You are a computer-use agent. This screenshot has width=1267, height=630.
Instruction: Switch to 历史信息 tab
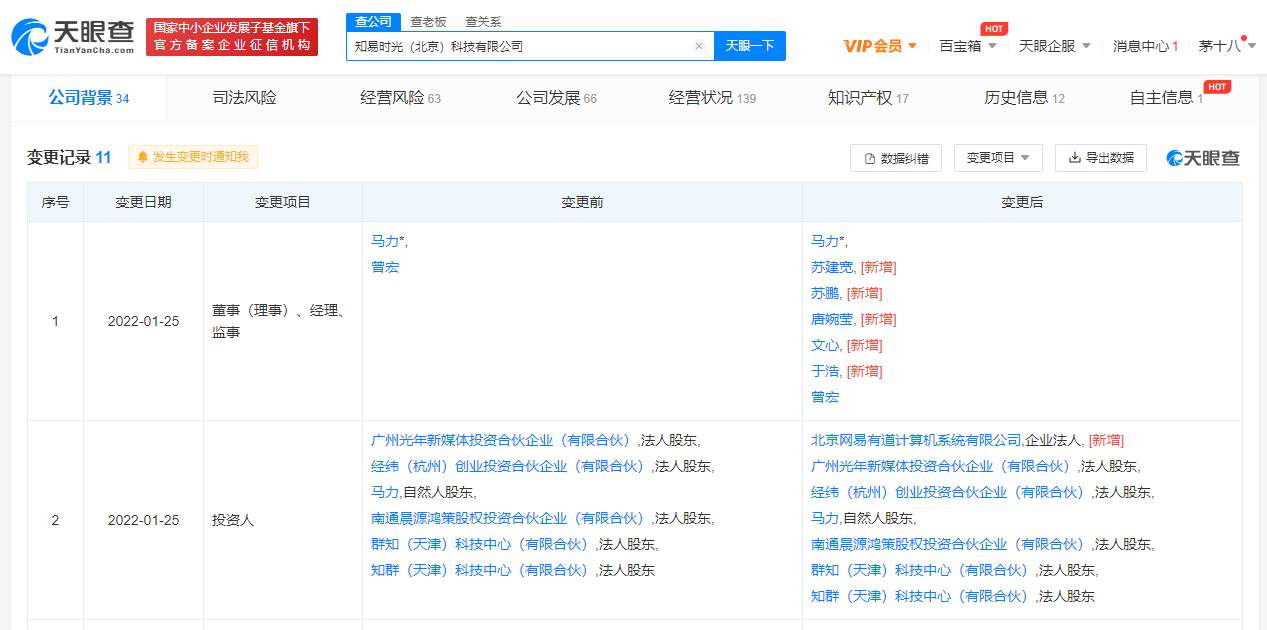pos(1024,98)
